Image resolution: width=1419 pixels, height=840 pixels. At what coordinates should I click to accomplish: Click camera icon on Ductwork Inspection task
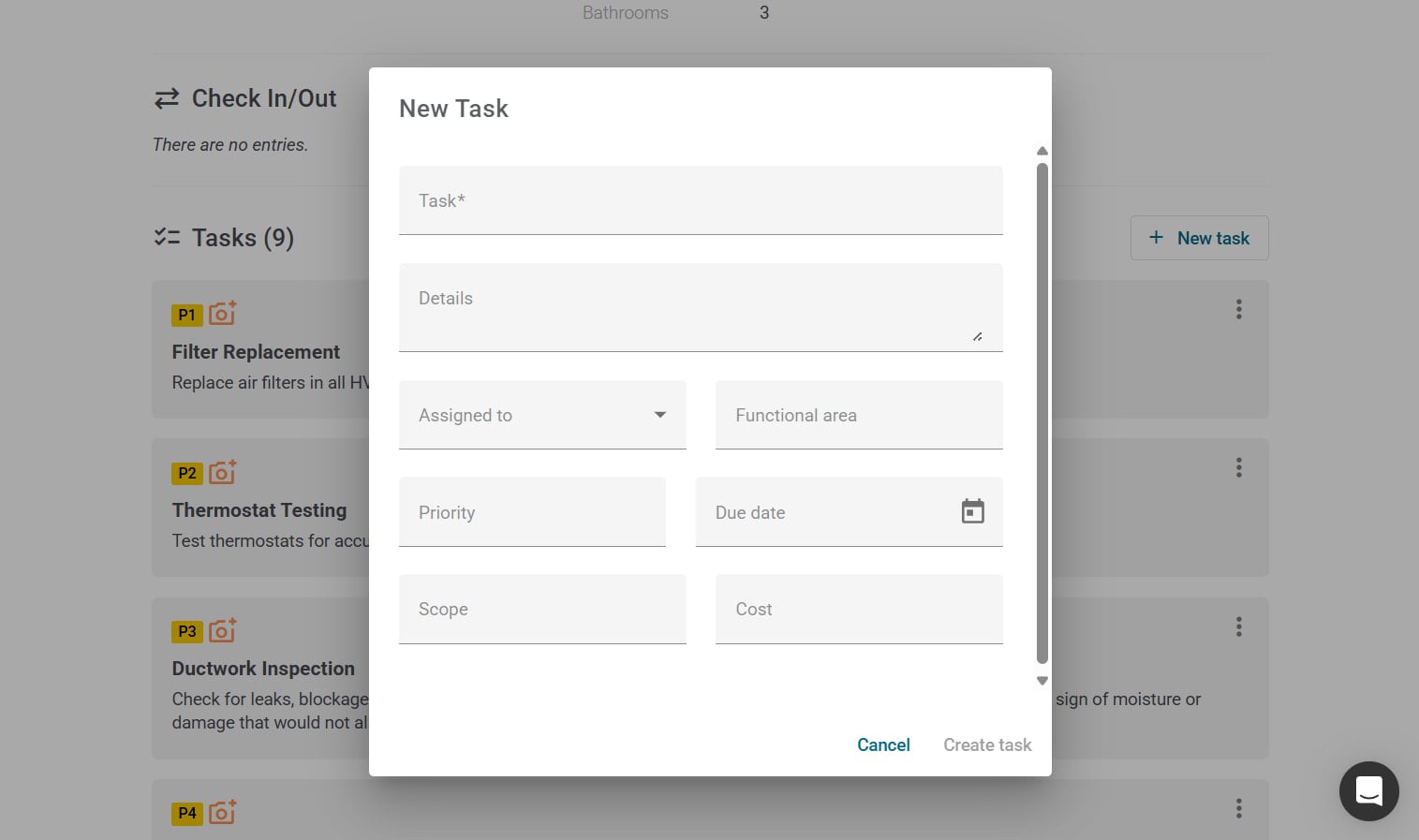222,630
